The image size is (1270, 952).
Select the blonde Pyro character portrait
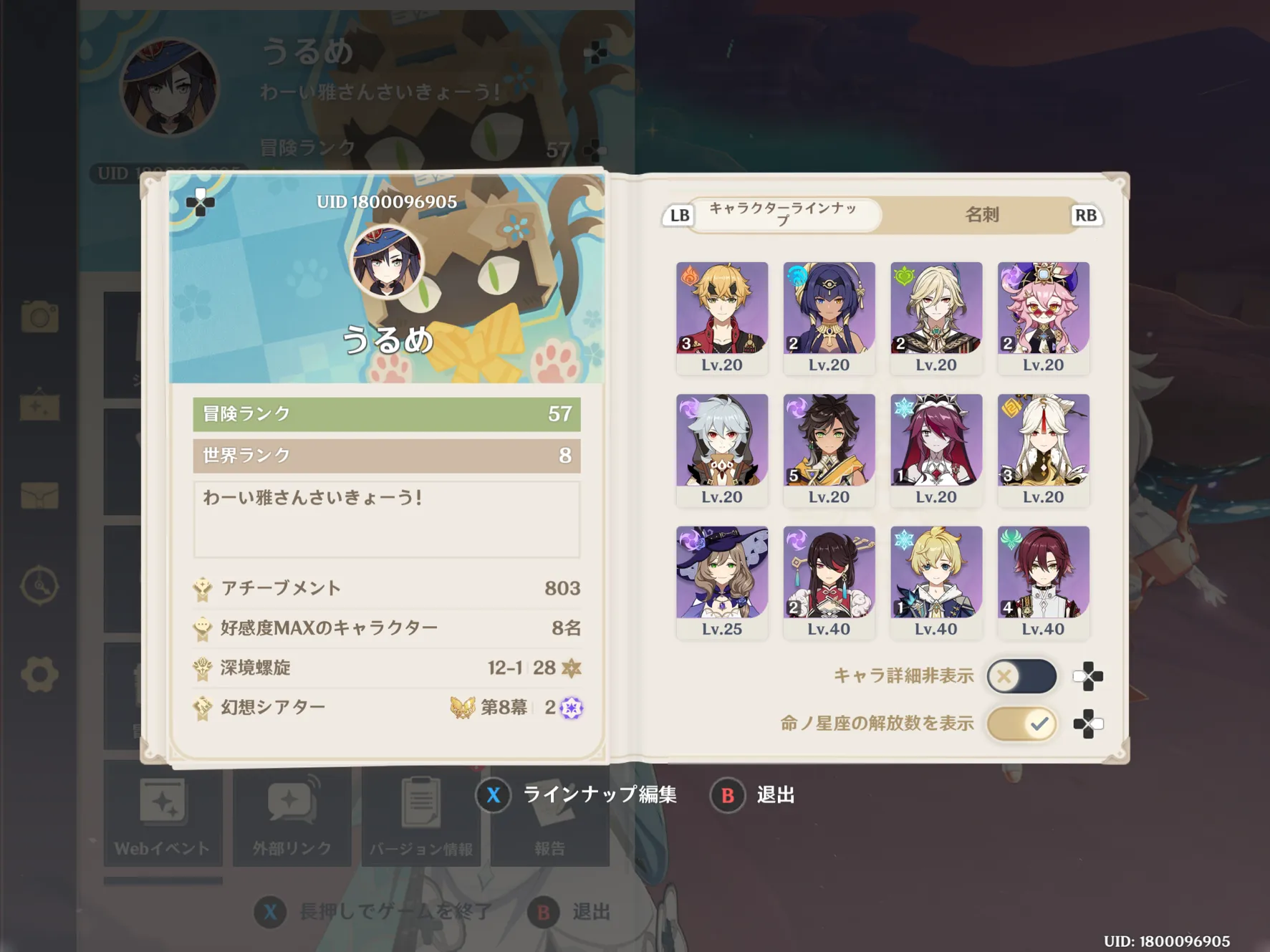(x=721, y=318)
